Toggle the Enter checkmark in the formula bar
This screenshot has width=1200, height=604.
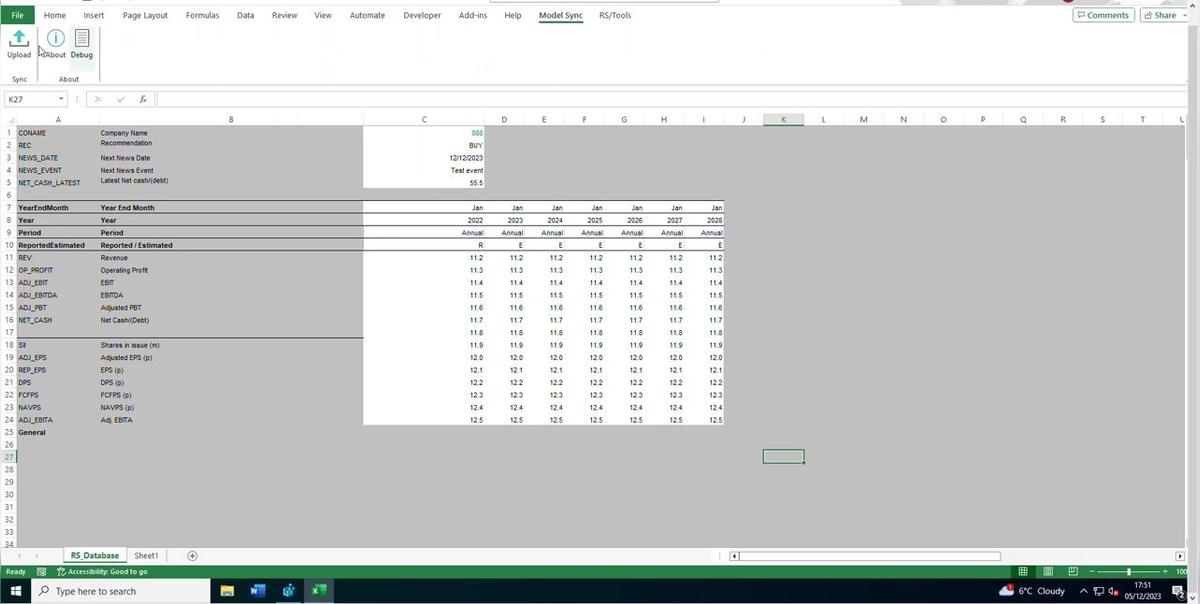point(121,98)
